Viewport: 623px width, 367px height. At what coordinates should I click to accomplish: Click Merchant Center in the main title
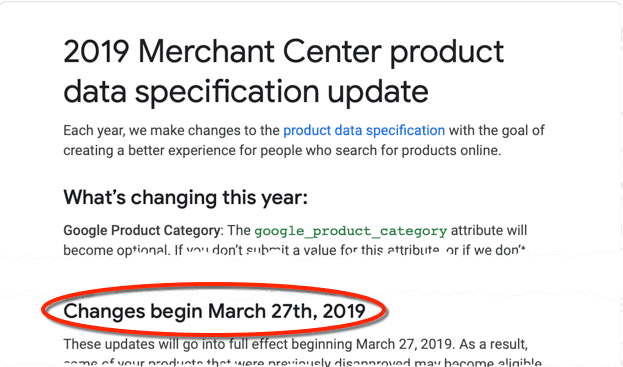[260, 51]
